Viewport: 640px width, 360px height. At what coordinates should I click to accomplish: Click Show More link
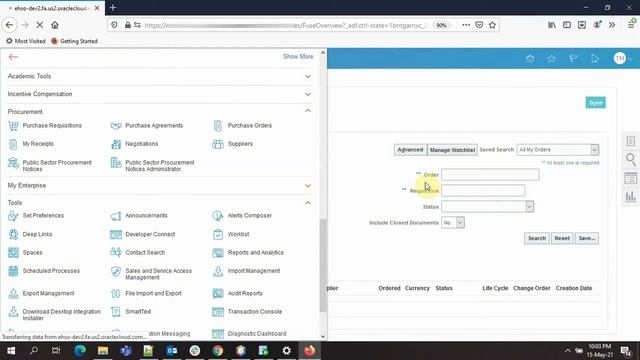pos(298,56)
